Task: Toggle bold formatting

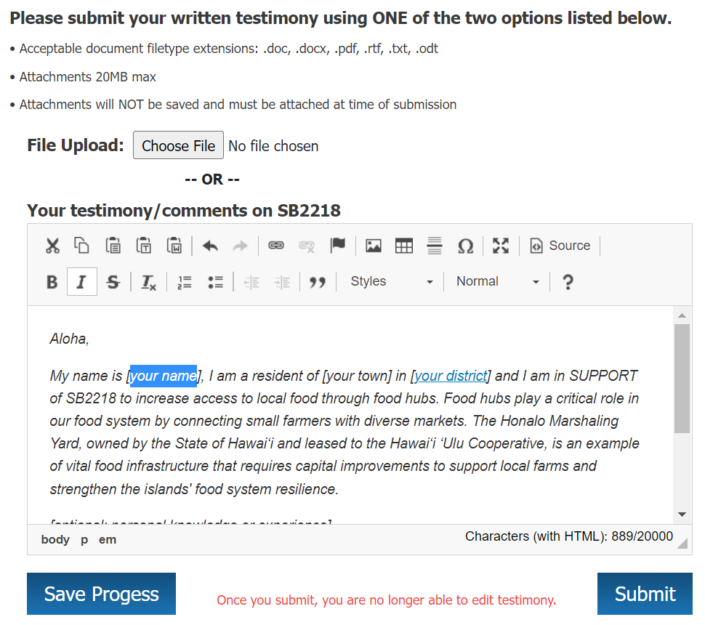Action: 52,282
